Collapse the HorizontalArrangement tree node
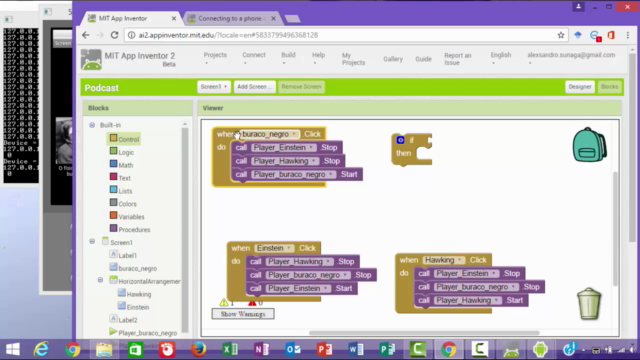 tap(100, 280)
